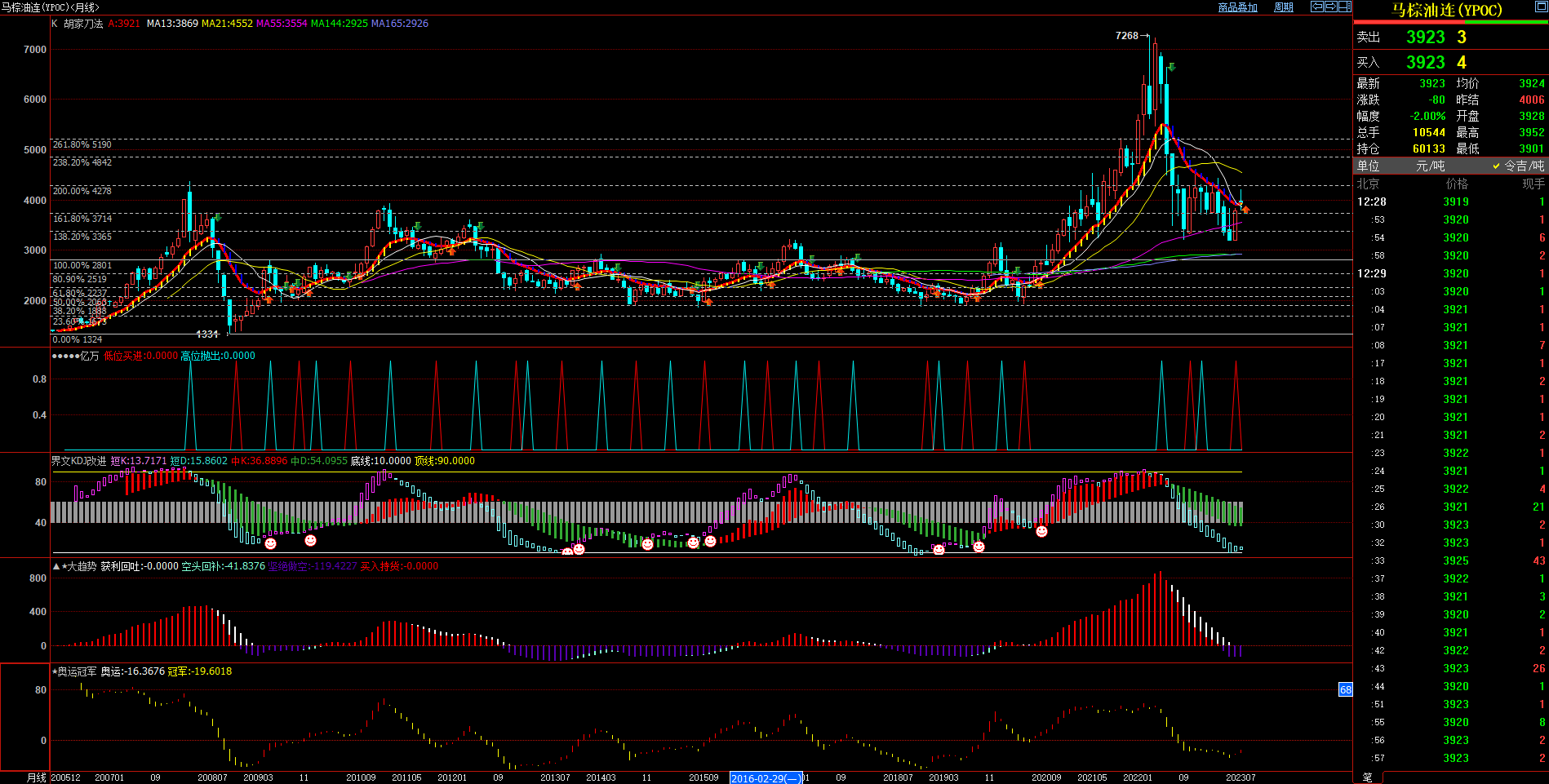Click the 2016-02-29 date marker on timeline
The height and width of the screenshot is (784, 1549).
click(766, 778)
